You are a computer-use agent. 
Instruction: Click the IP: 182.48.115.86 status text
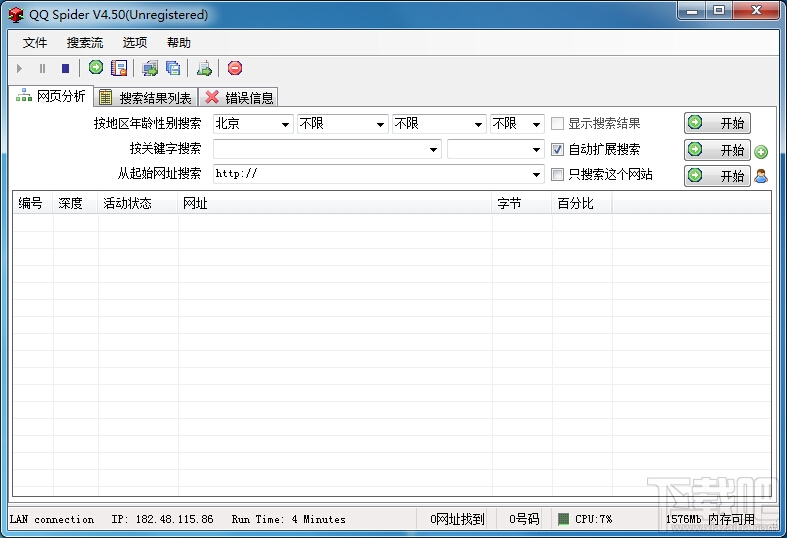(162, 519)
